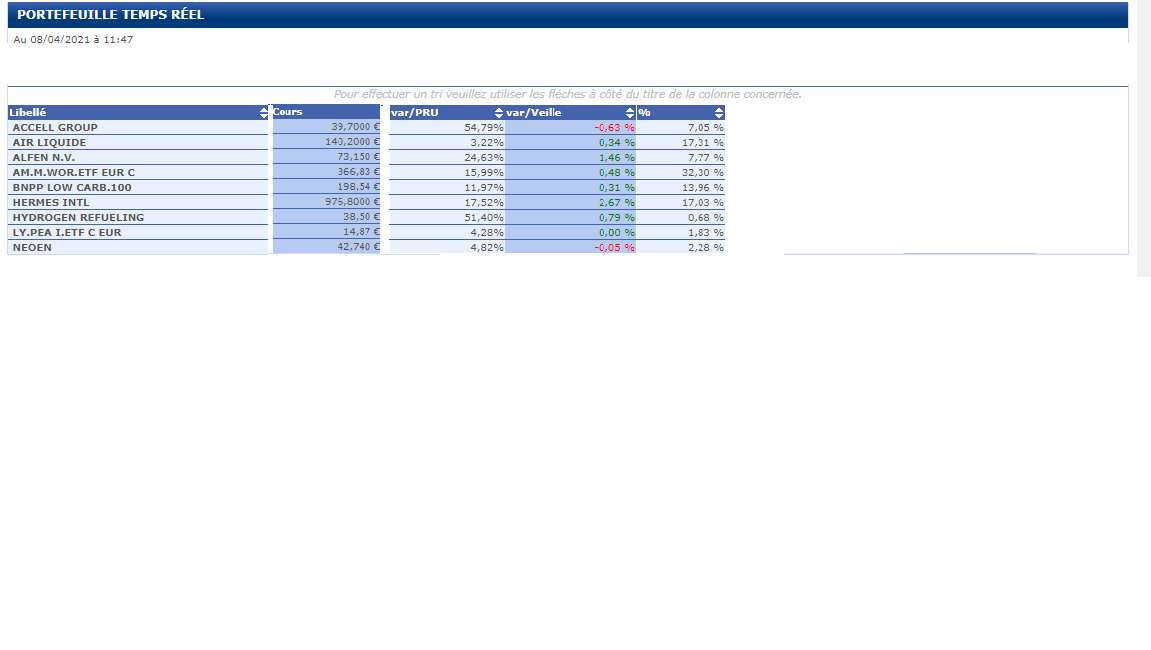1151x650 pixels.
Task: Select HYDROGEN REFUELING row label
Action: 79,217
